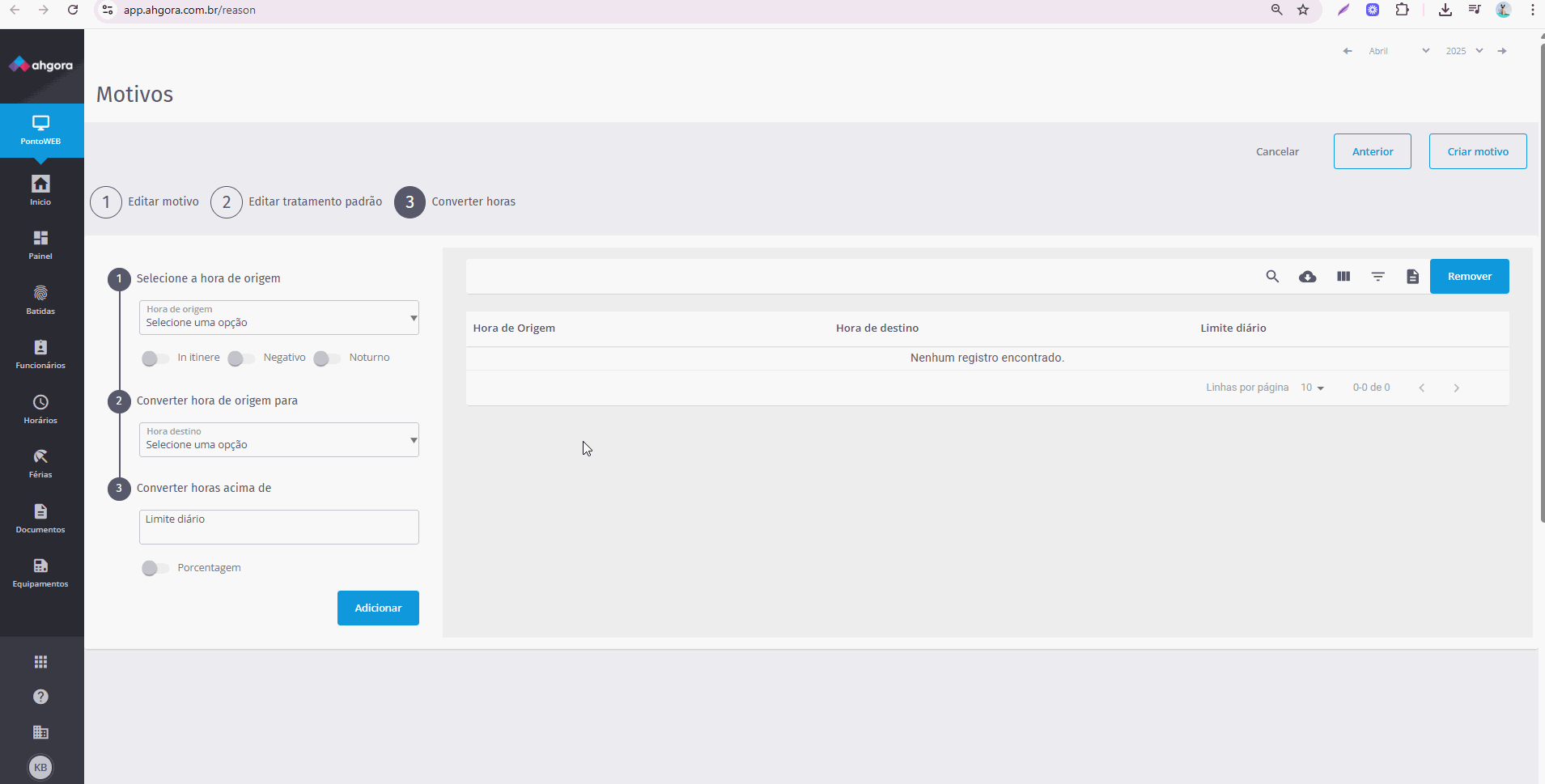Viewport: 1545px width, 784px height.
Task: Click Cancelar
Action: pyautogui.click(x=1277, y=151)
